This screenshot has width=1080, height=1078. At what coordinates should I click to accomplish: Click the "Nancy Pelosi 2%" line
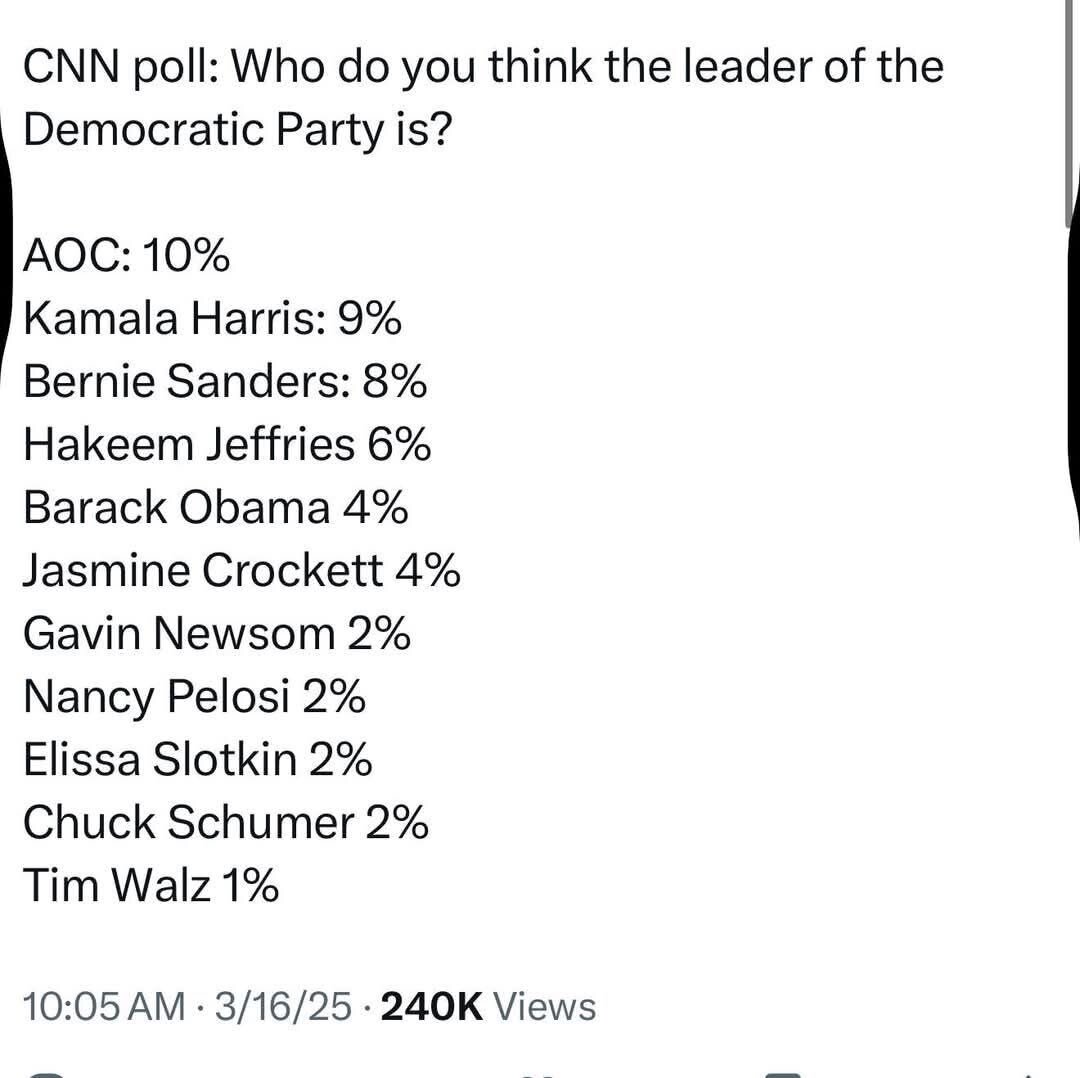point(194,697)
